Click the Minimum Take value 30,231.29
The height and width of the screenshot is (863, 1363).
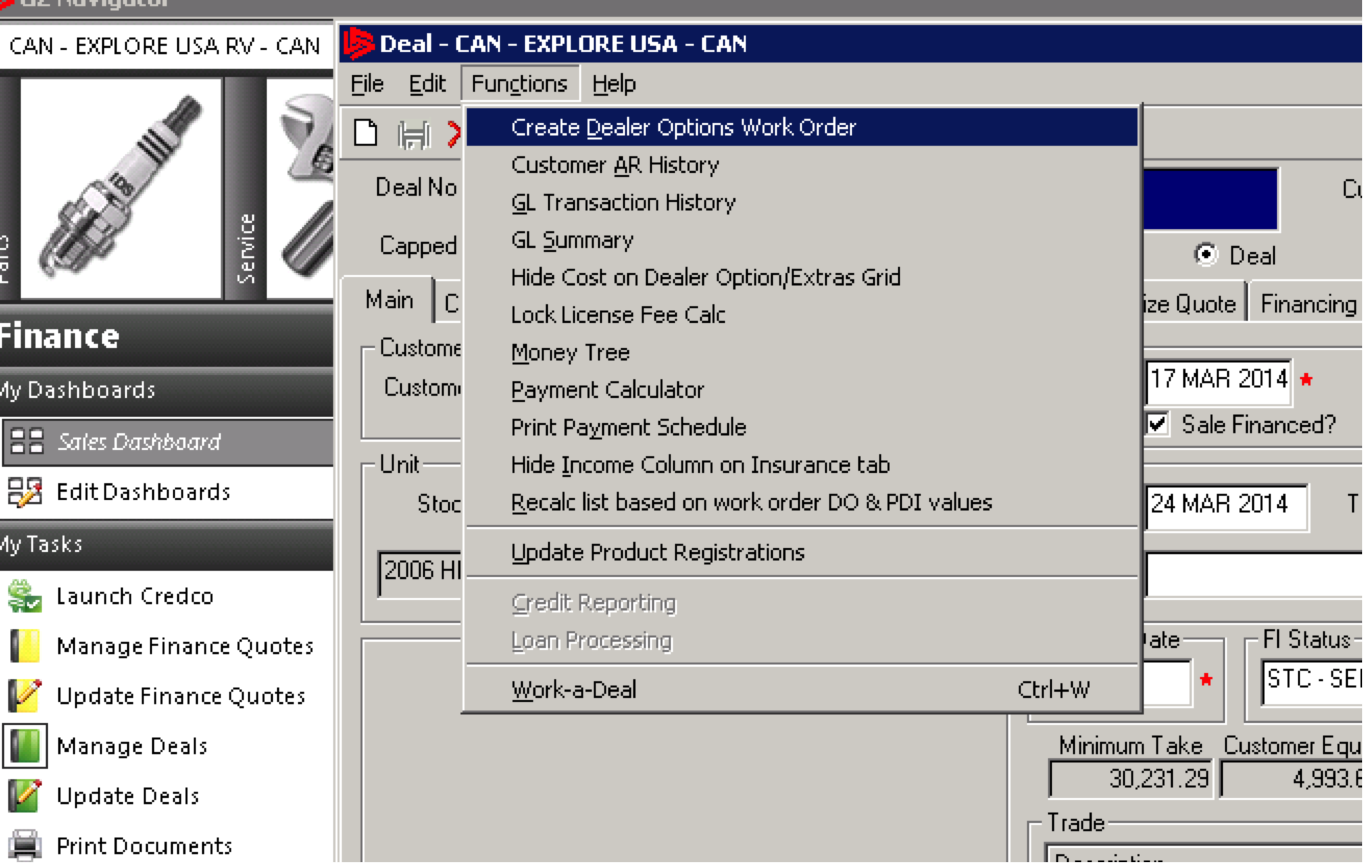1131,779
